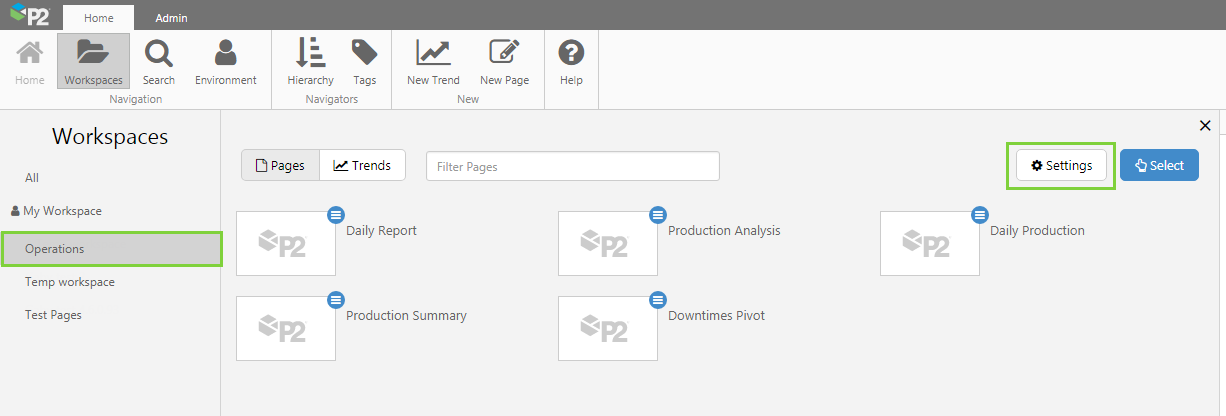Open the Help icon
1226x416 pixels.
click(x=571, y=61)
